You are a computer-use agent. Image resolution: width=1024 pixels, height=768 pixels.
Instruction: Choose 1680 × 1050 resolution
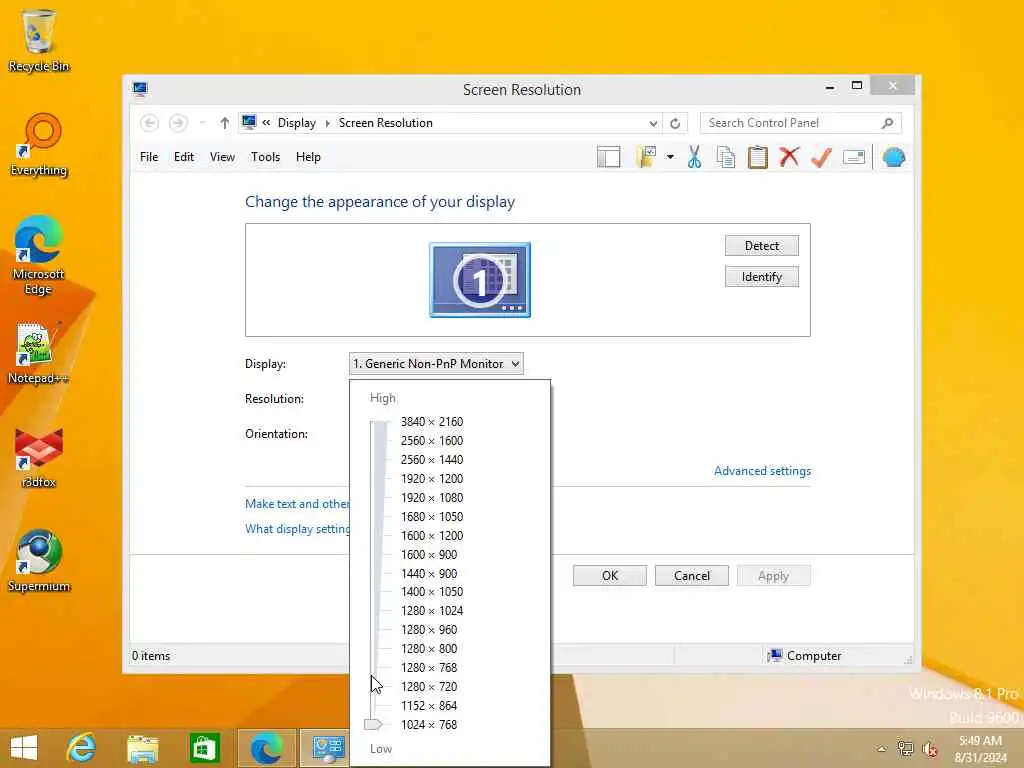pyautogui.click(x=432, y=517)
